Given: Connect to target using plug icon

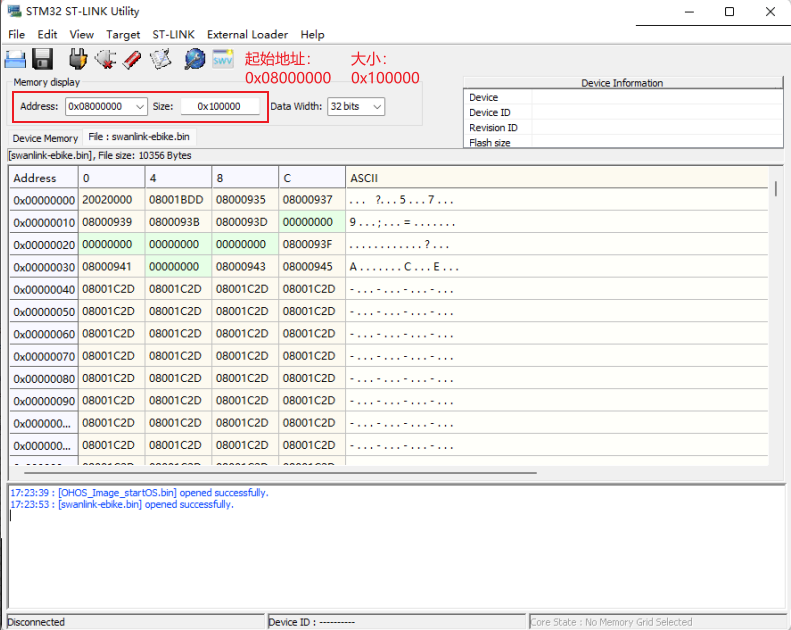Looking at the screenshot, I should (x=78, y=59).
